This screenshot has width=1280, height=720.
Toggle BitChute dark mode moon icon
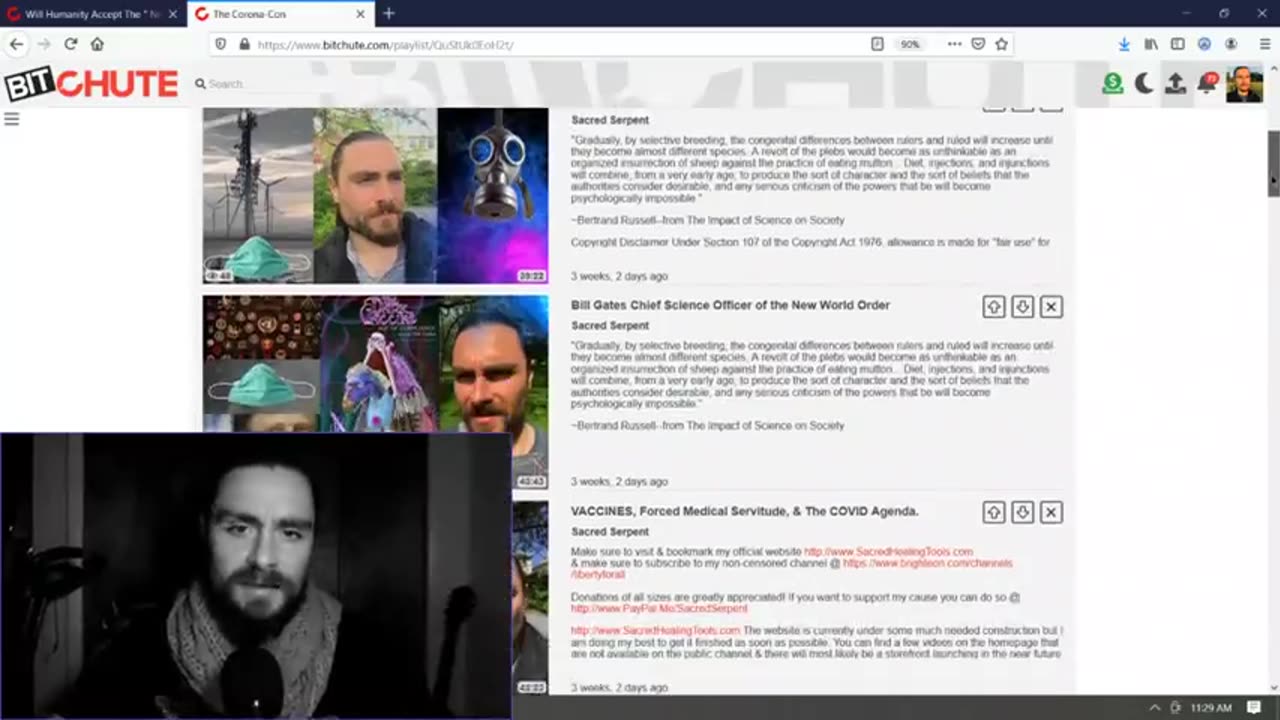tap(1144, 84)
